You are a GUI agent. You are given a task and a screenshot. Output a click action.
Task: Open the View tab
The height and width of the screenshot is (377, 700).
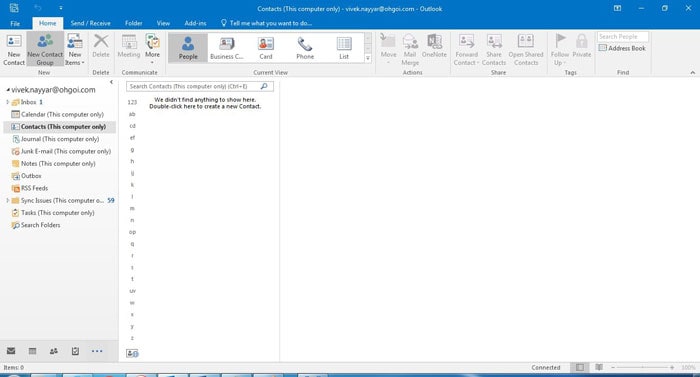click(163, 23)
